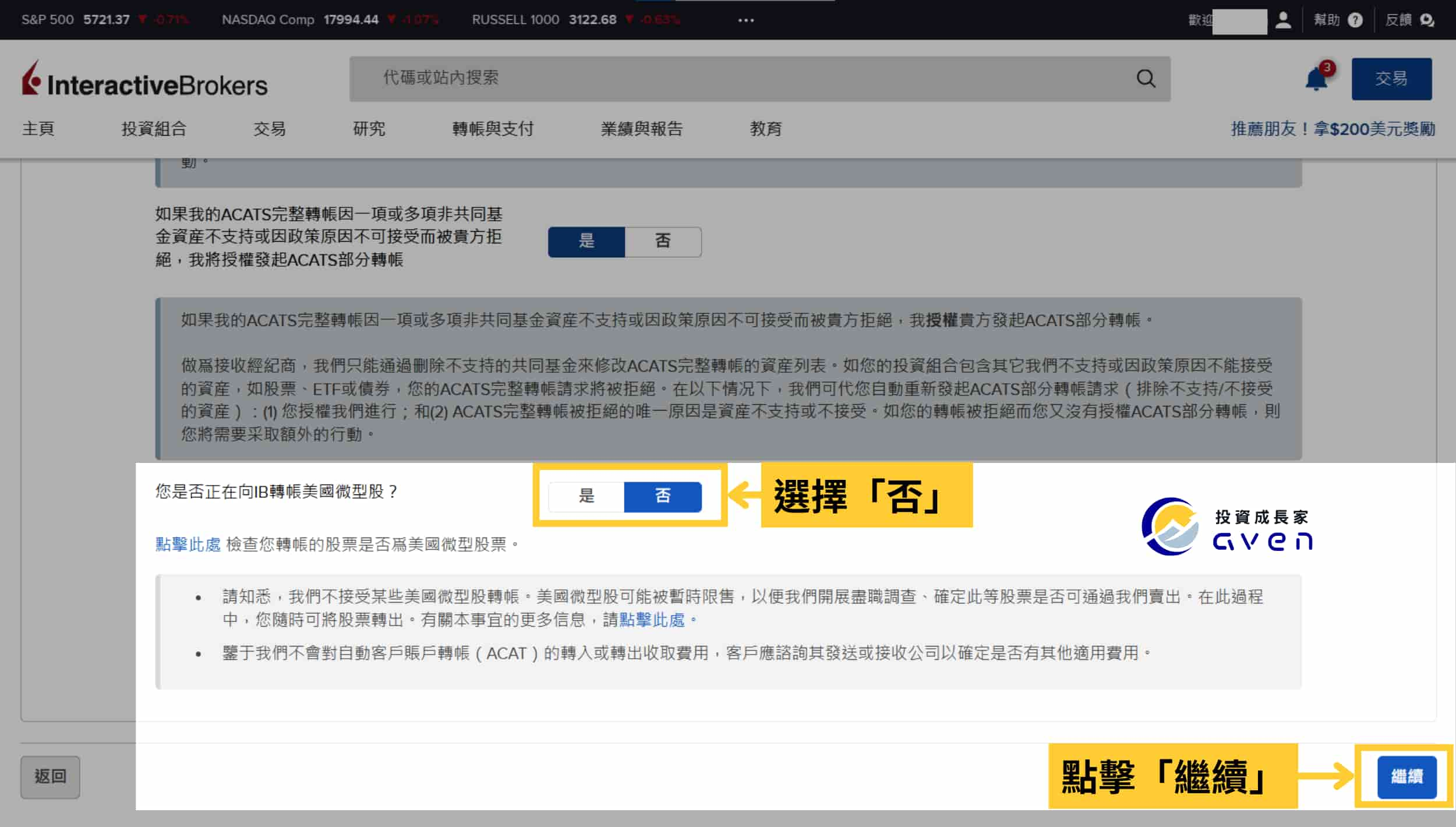Click 點擊此處 link for more information in notice
The image size is (1456, 827).
click(x=652, y=619)
